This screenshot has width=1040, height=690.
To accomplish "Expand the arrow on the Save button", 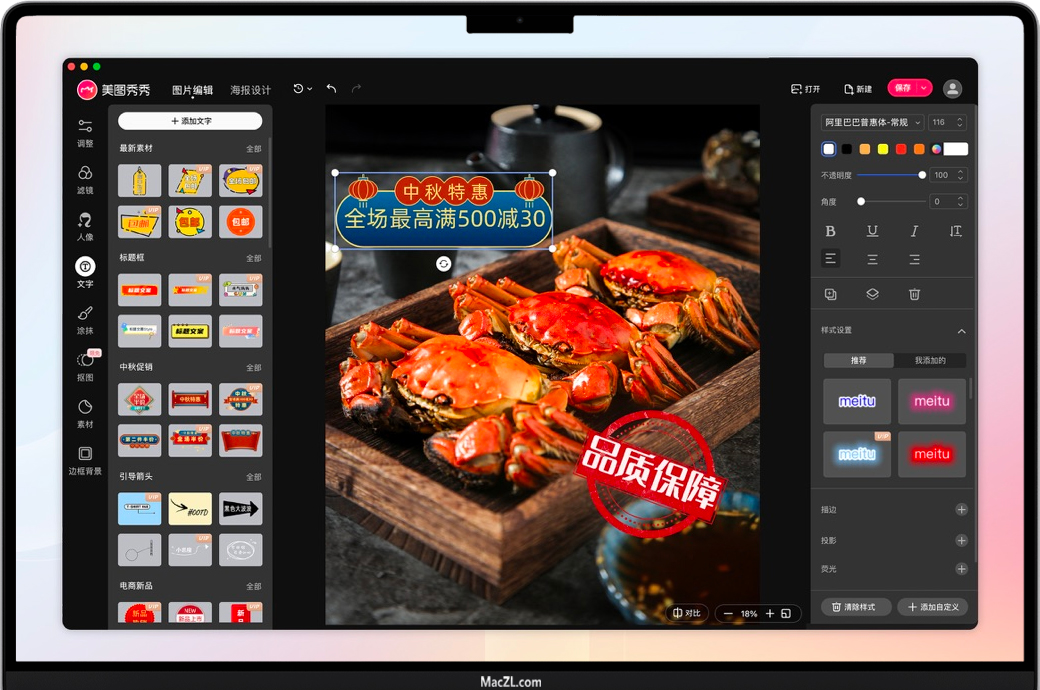I will click(924, 88).
